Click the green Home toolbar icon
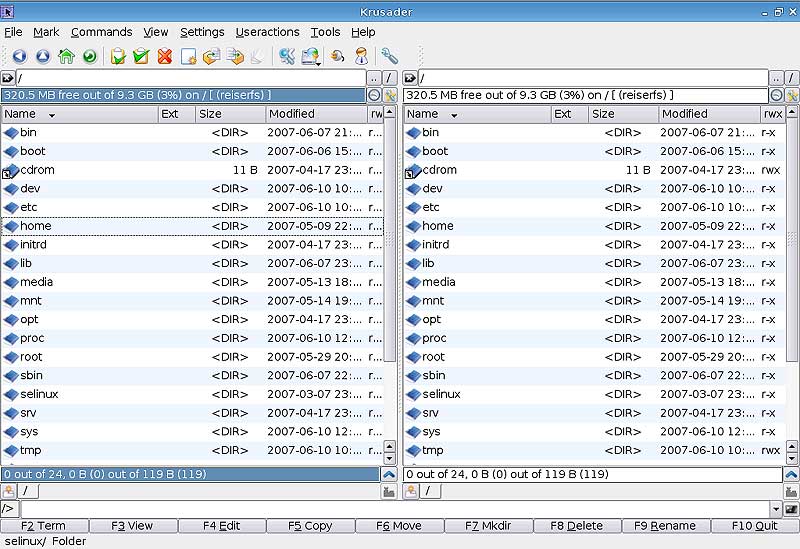800x549 pixels. pyautogui.click(x=66, y=56)
